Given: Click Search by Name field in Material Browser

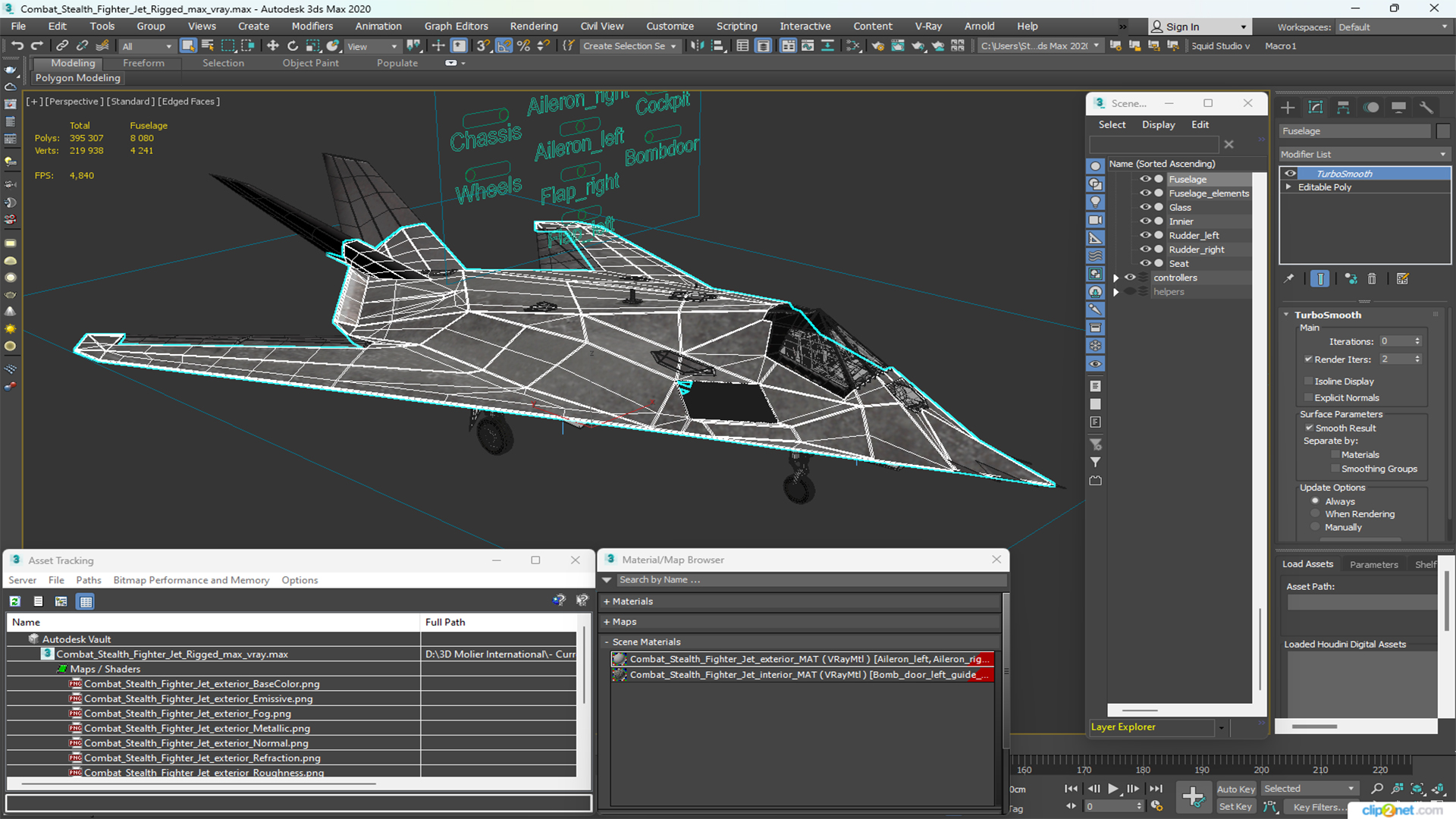Looking at the screenshot, I should (x=811, y=580).
